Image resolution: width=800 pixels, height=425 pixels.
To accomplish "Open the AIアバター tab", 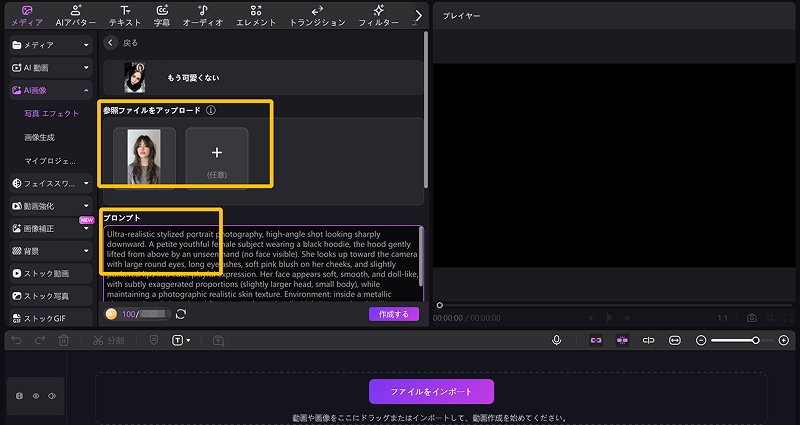I will (x=76, y=14).
